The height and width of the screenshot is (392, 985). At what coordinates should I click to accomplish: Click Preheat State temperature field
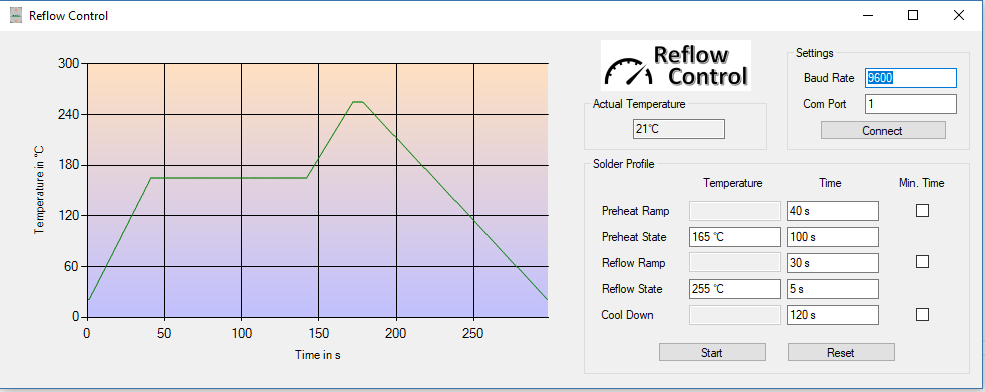[734, 237]
